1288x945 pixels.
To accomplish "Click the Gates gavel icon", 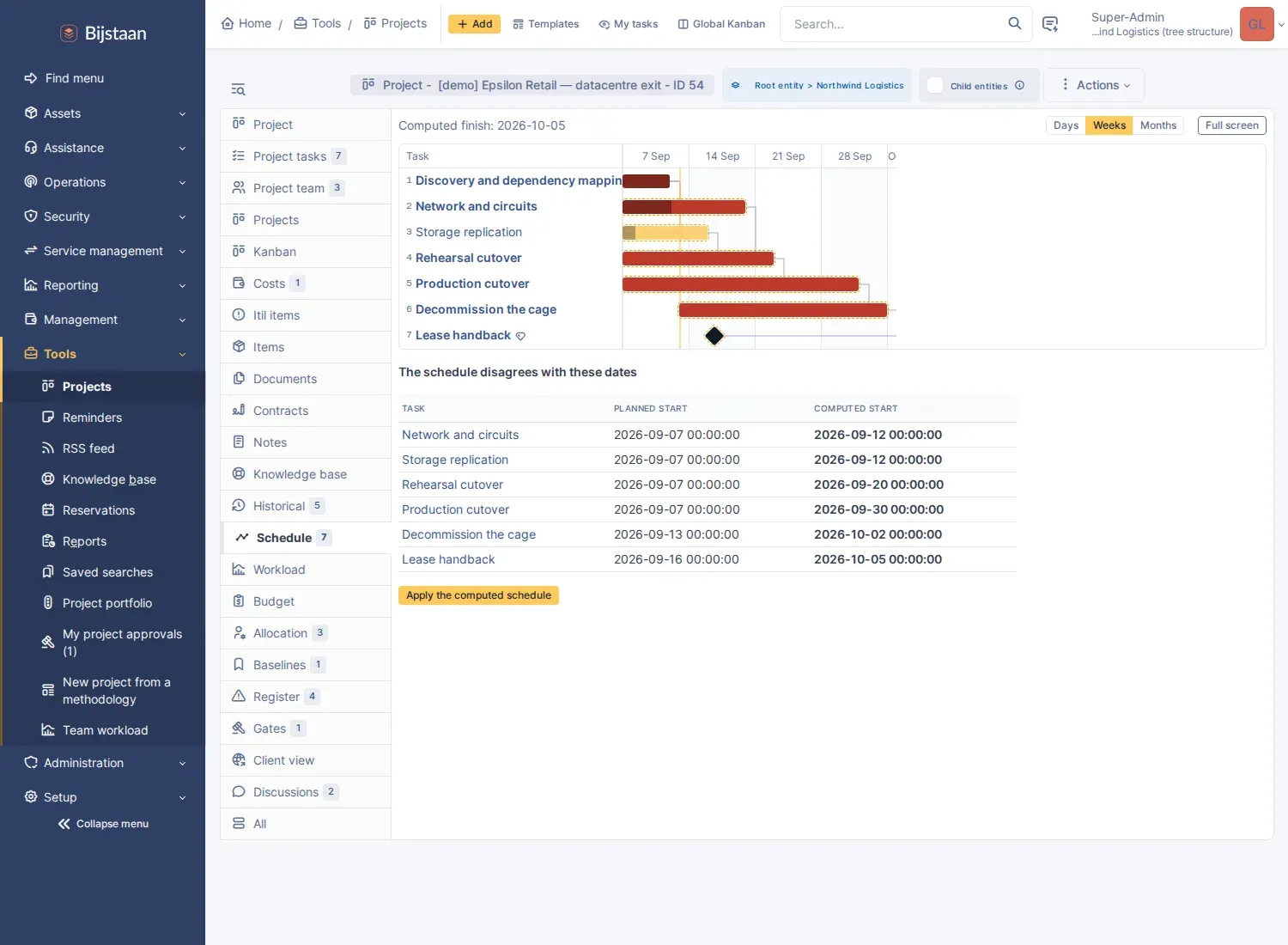I will (x=239, y=728).
